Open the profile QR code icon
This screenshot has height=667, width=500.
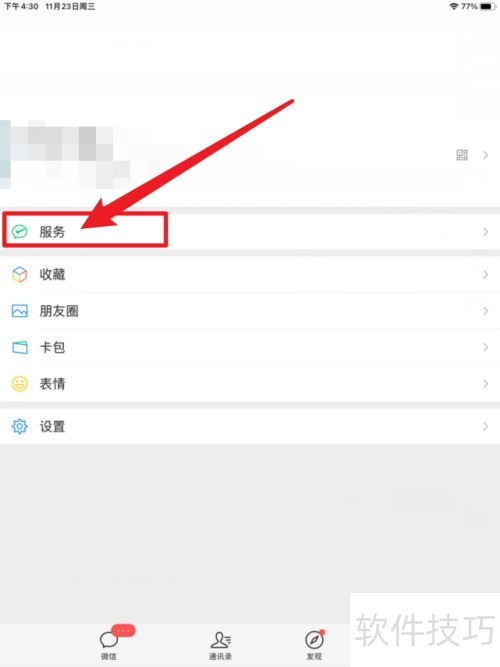tap(462, 155)
